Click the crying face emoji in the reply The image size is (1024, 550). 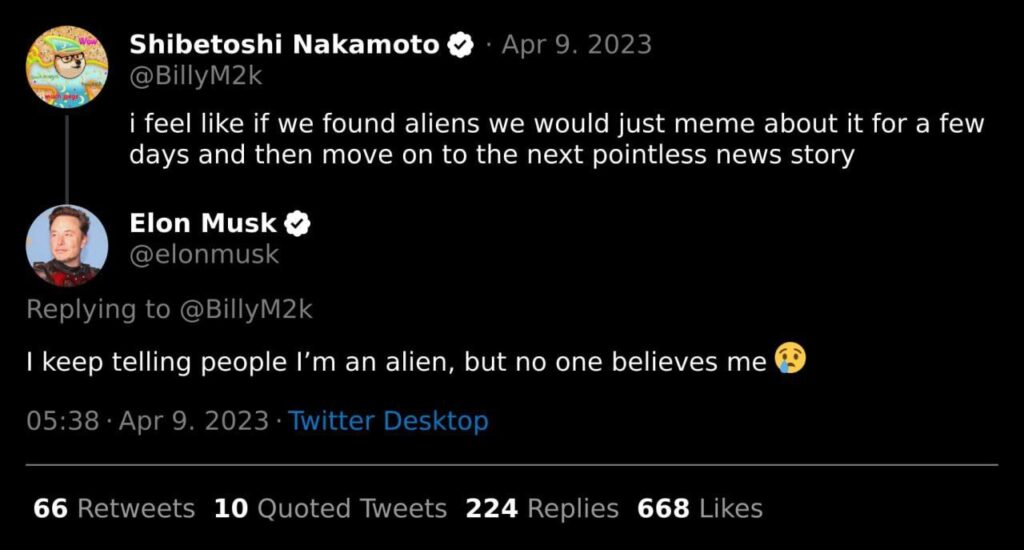click(789, 360)
